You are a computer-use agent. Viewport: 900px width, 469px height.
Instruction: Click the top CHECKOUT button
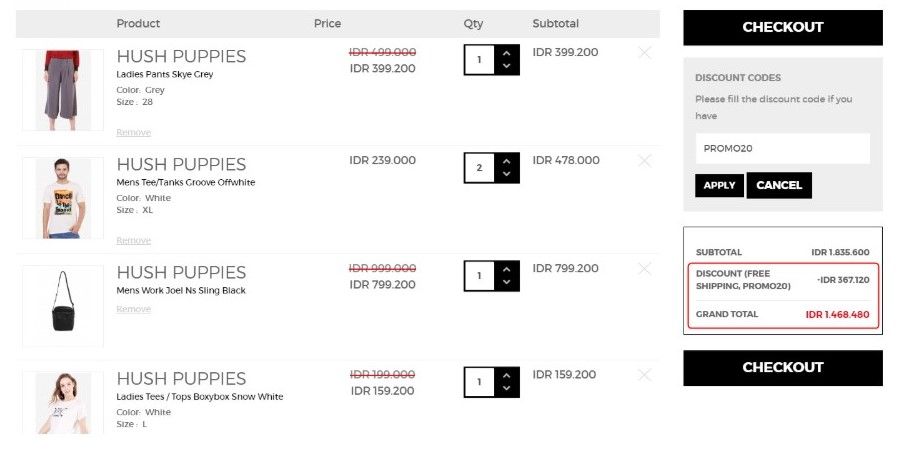point(783,28)
